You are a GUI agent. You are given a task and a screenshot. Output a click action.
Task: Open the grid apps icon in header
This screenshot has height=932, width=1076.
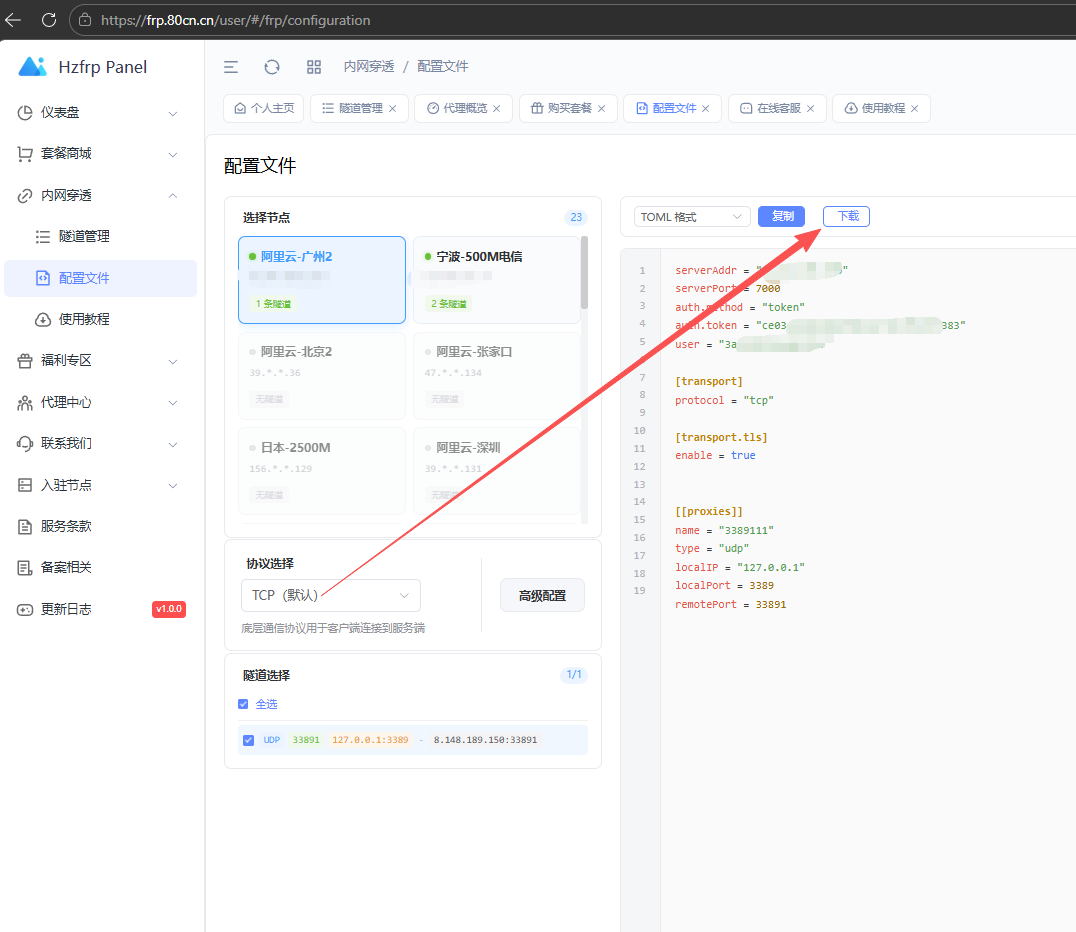click(x=314, y=67)
